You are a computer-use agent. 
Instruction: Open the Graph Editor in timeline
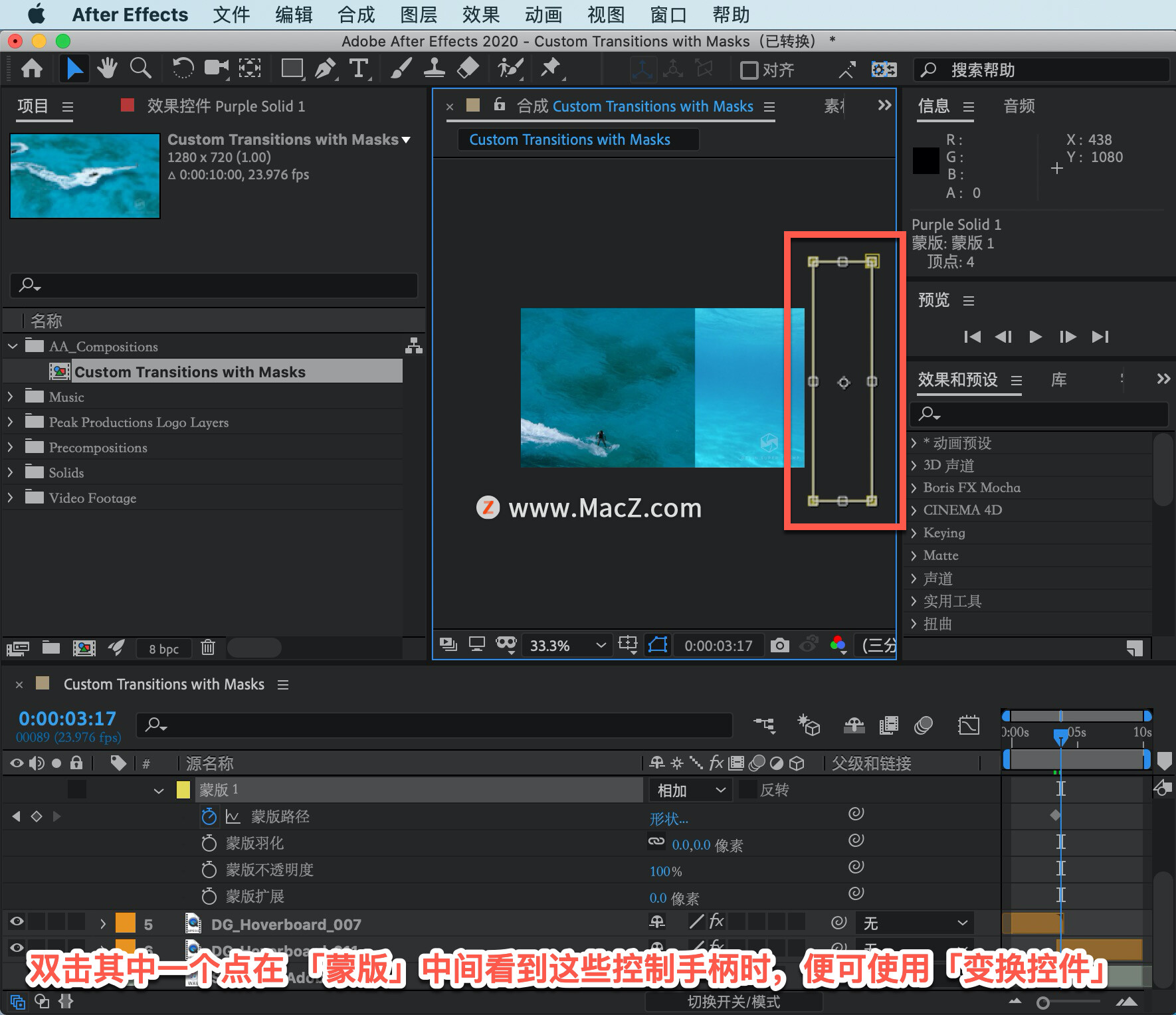coord(969,725)
